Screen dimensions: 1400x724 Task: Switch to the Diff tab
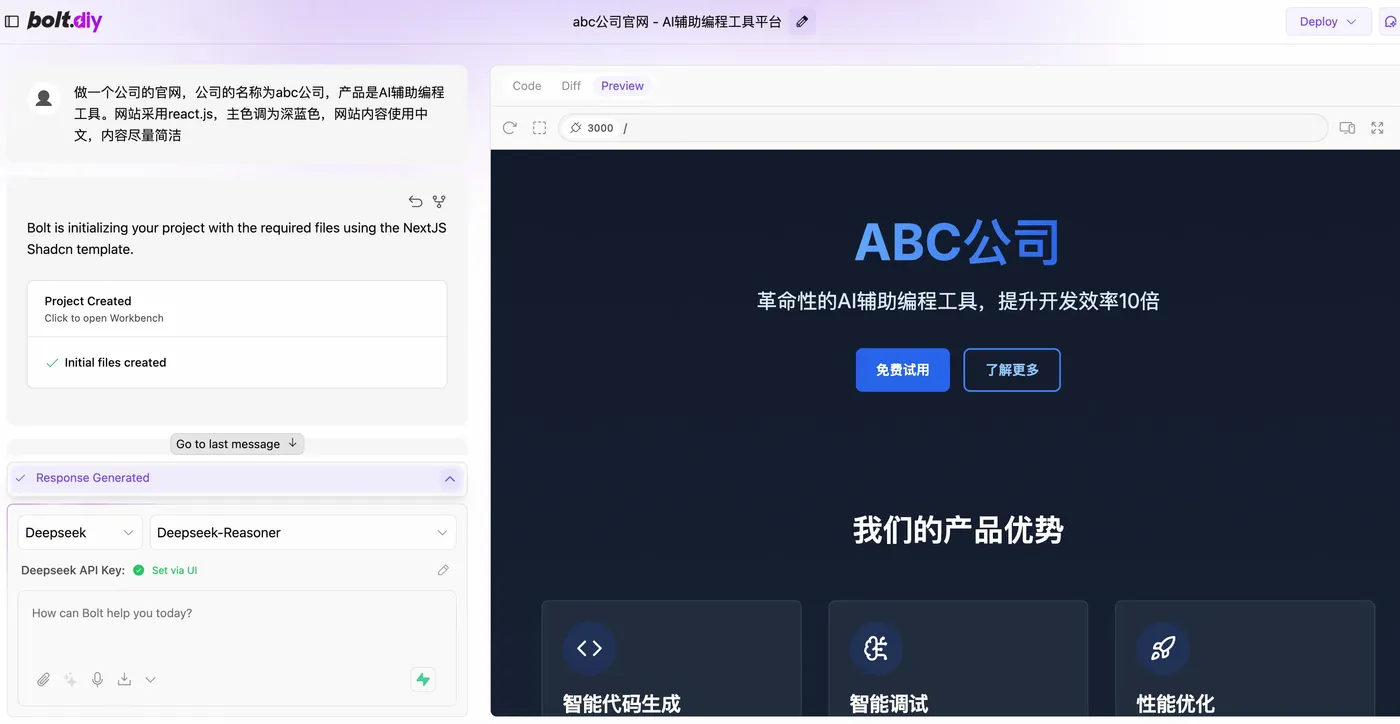[x=571, y=86]
